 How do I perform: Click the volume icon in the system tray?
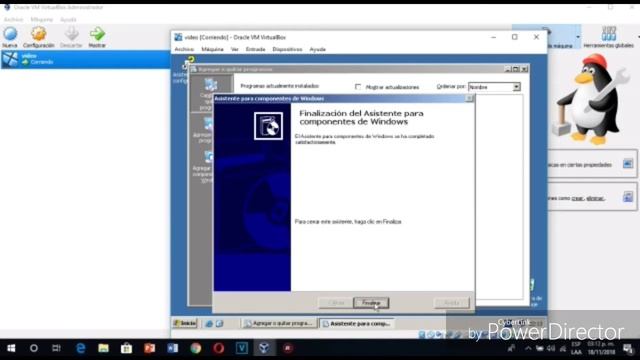click(551, 349)
